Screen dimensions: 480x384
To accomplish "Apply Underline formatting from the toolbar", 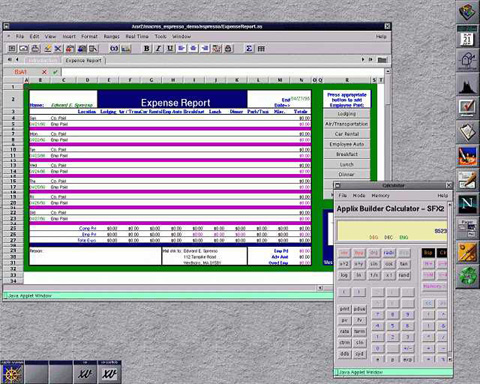I will click(170, 49).
